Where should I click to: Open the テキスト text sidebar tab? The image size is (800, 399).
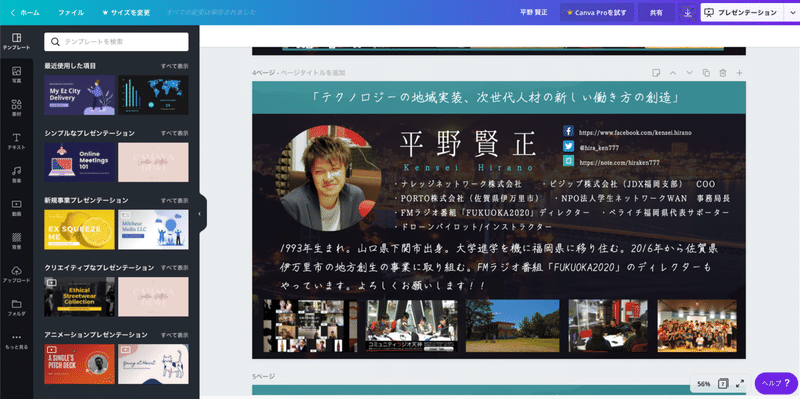[x=16, y=141]
